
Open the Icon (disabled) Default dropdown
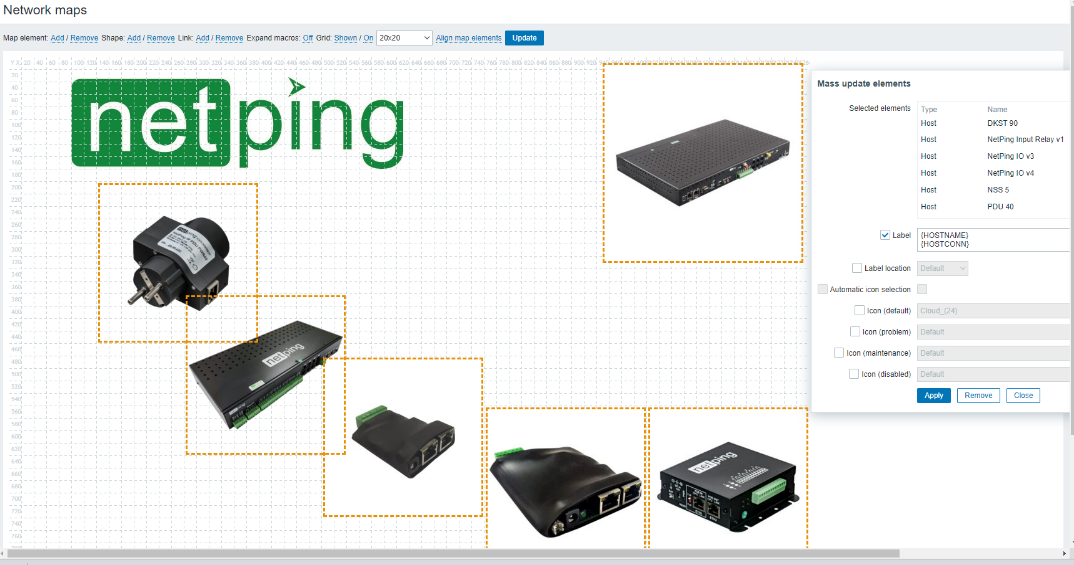click(993, 375)
